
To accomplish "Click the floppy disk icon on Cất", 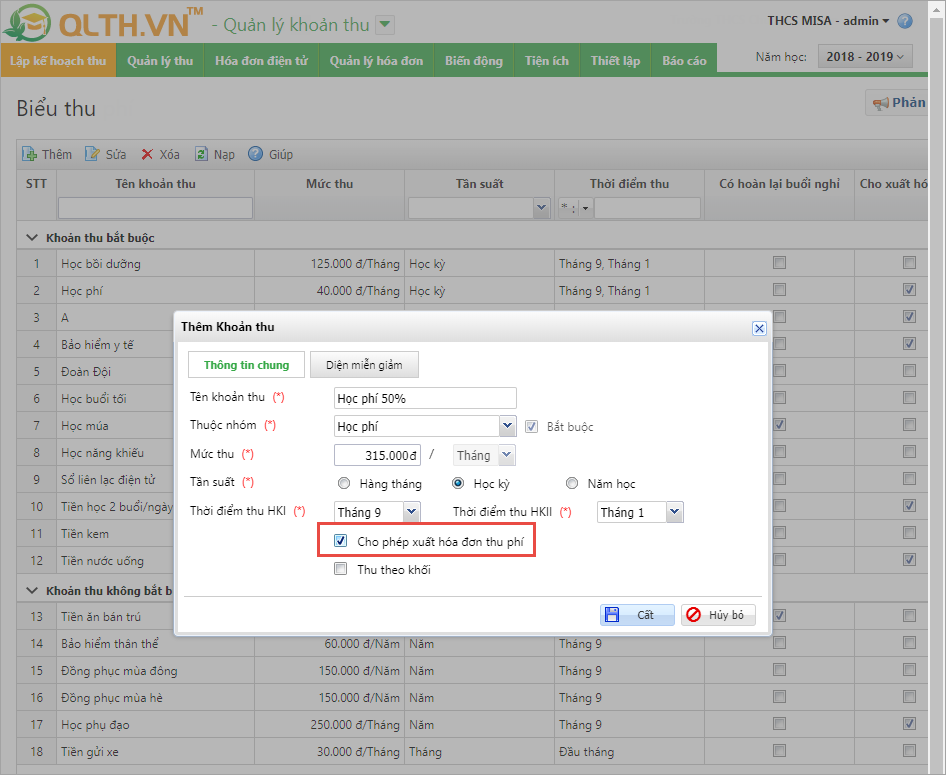I will [612, 615].
